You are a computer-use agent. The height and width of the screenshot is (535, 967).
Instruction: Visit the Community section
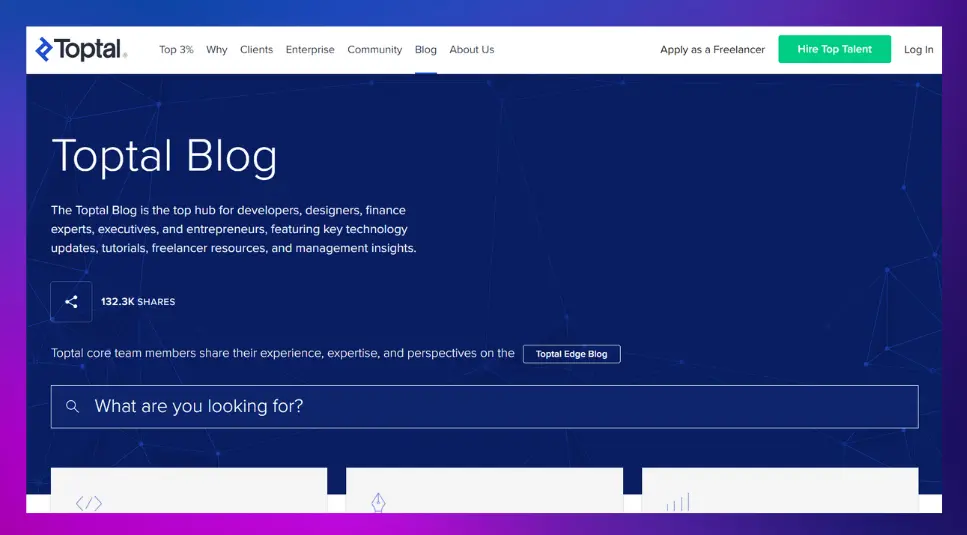point(374,49)
